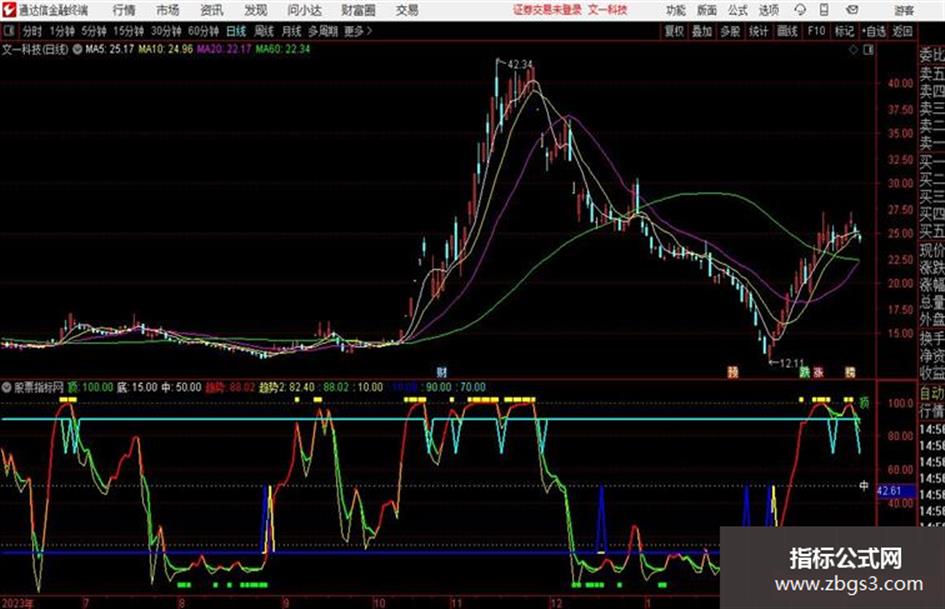This screenshot has width=945, height=609.
Task: Switch to 60分钟 period tab
Action: pos(203,31)
